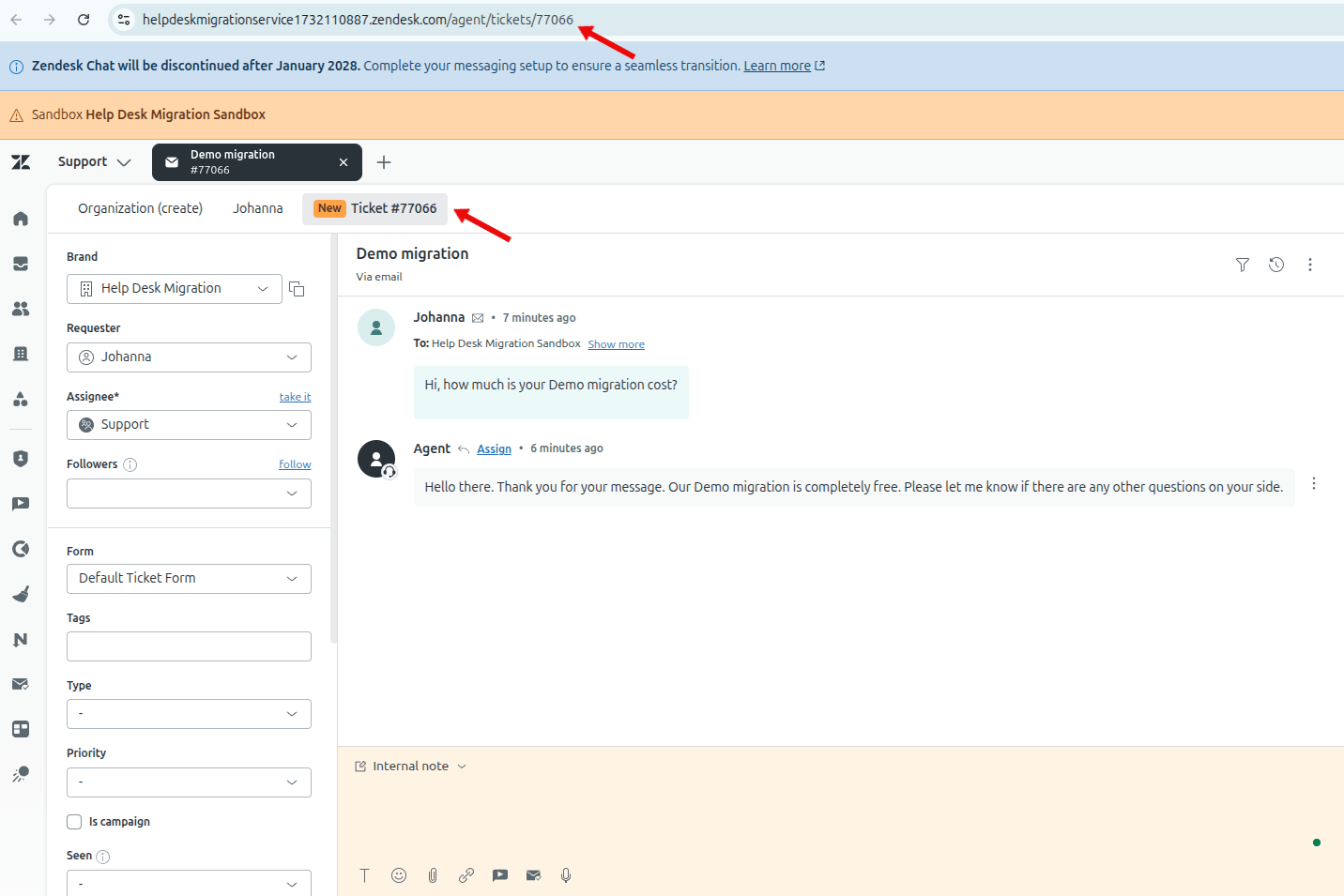
Task: Open the layout panel icon in sidebar
Action: tap(21, 729)
